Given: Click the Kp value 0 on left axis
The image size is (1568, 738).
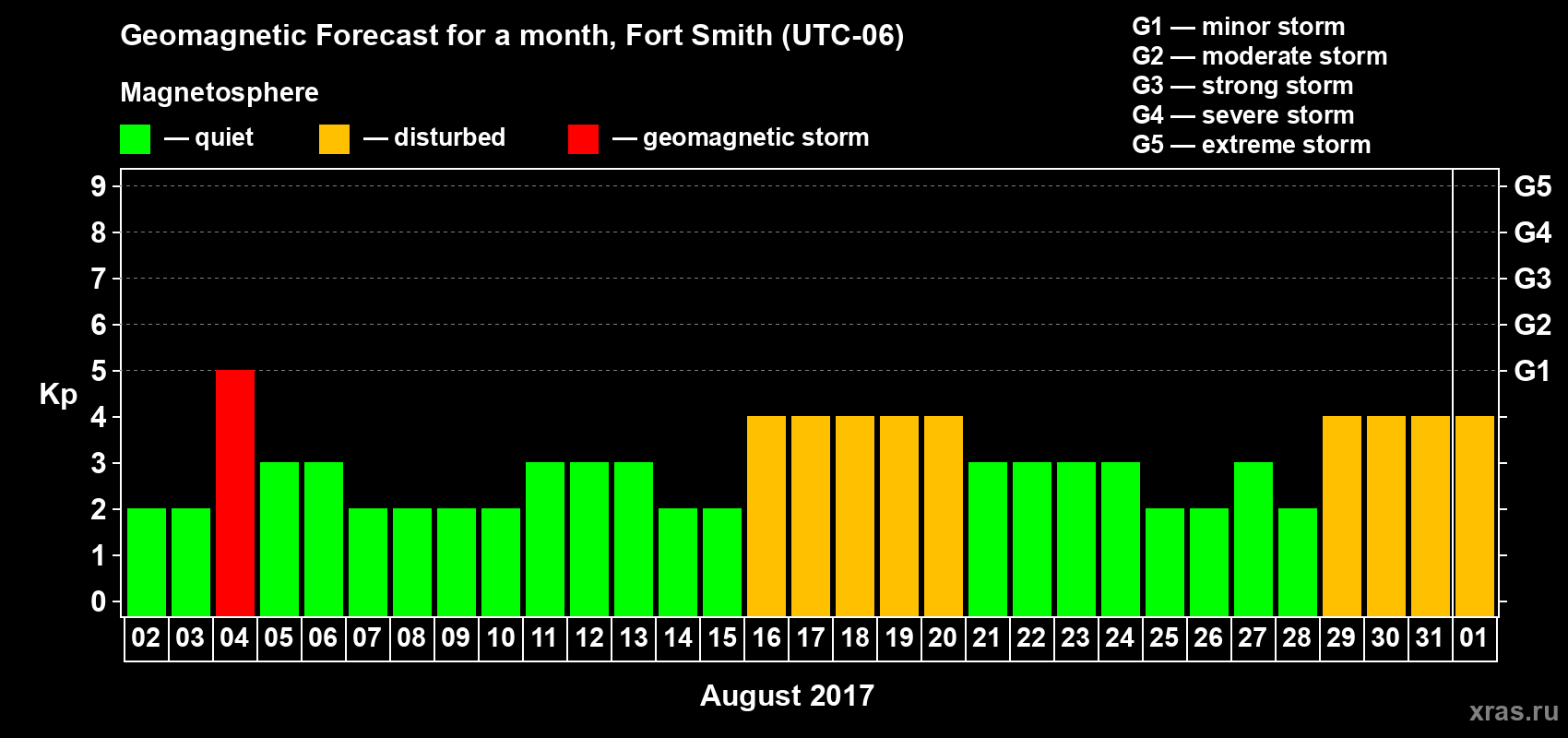Looking at the screenshot, I should (99, 601).
